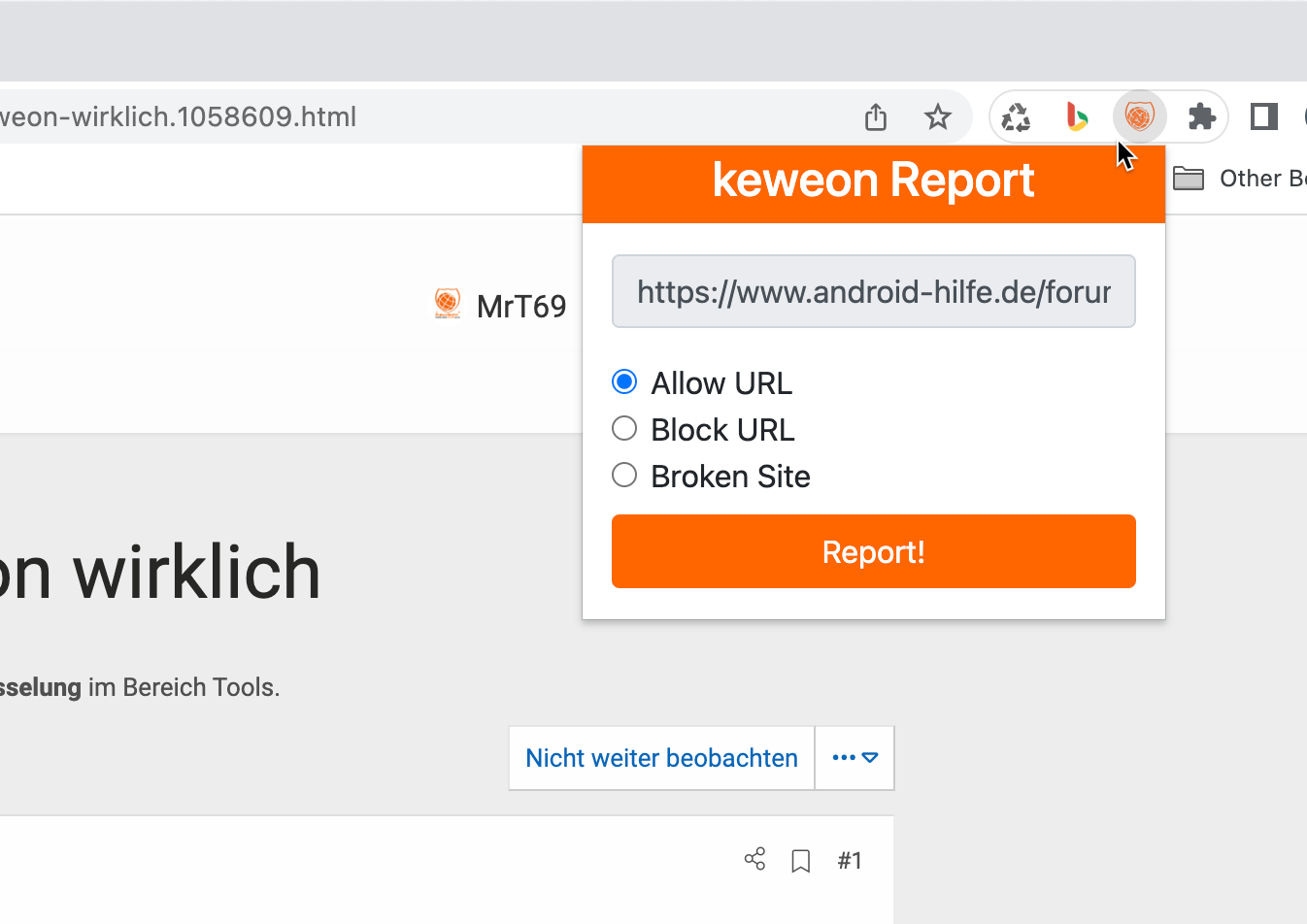1307x924 pixels.
Task: Open the Bing extension icon
Action: [x=1077, y=117]
